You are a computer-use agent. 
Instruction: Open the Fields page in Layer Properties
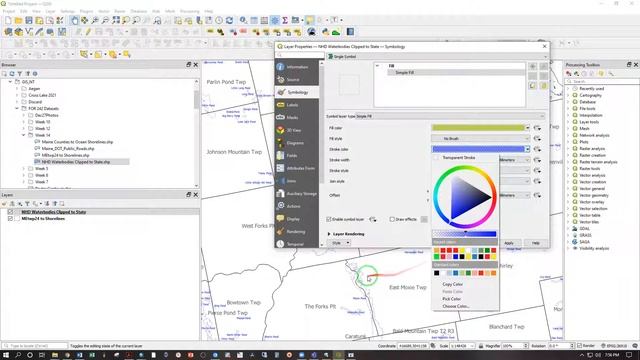tap(297, 156)
